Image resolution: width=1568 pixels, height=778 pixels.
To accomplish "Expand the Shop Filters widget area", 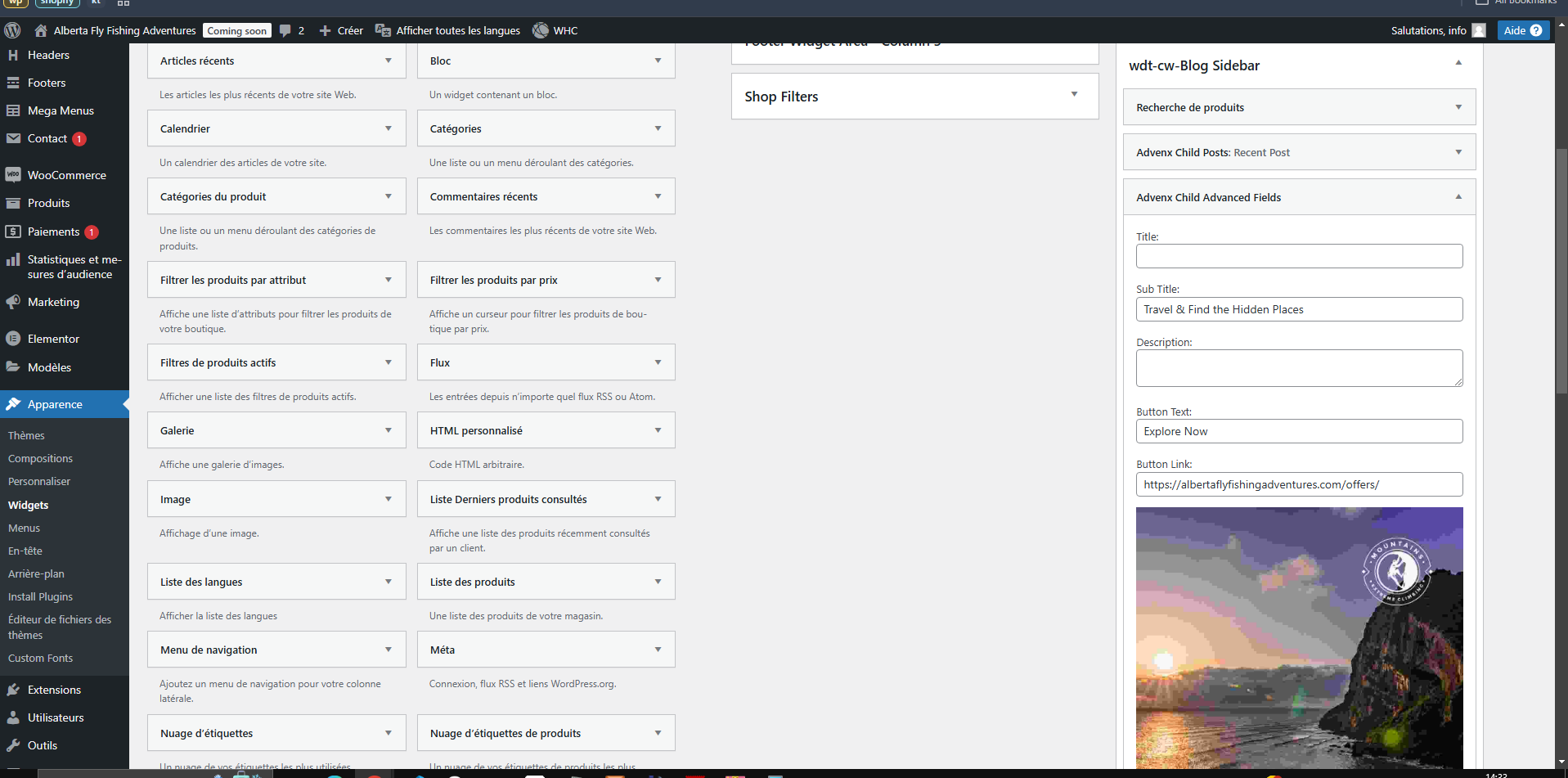I will pos(1074,94).
